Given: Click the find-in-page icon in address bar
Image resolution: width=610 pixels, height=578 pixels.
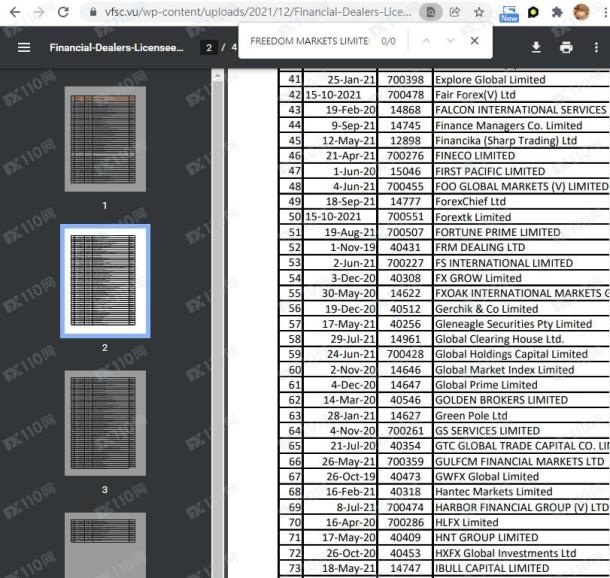Looking at the screenshot, I should [431, 12].
